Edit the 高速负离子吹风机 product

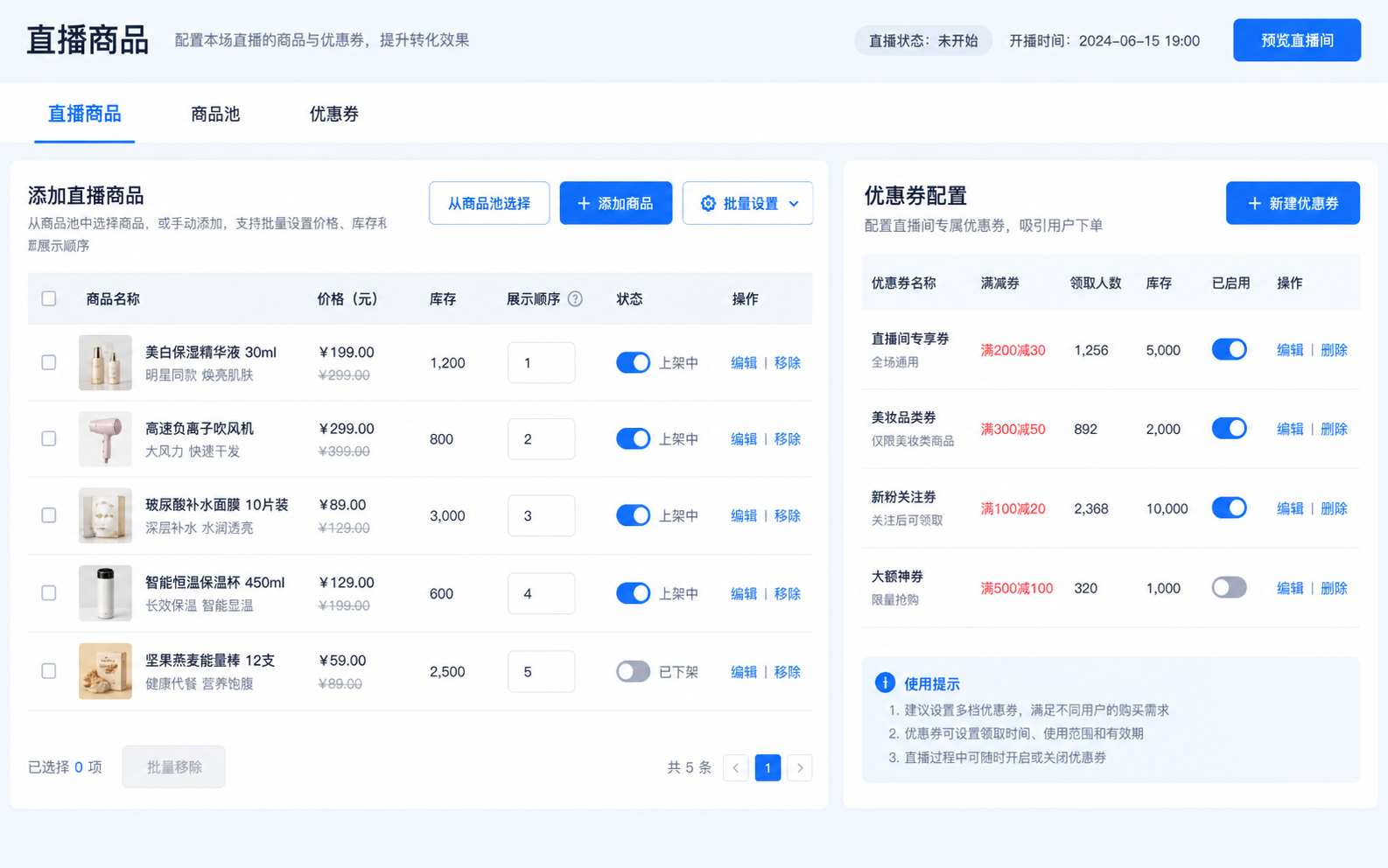tap(744, 439)
